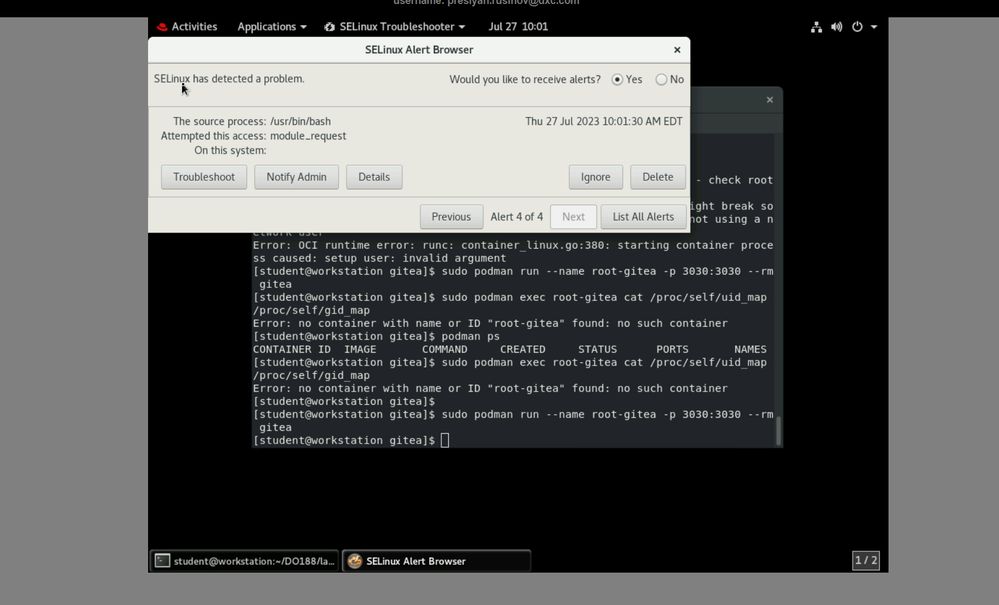
Task: Click the power icon in top bar
Action: pos(857,27)
